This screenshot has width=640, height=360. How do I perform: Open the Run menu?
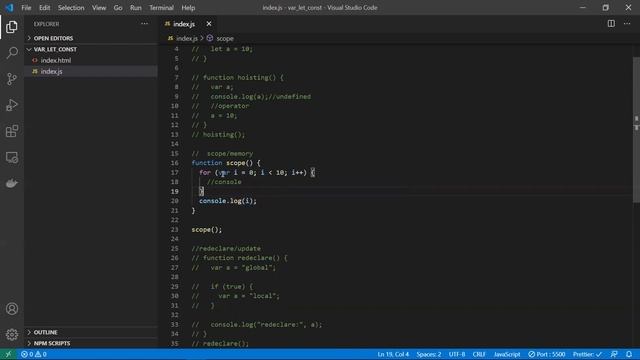[x=136, y=7]
